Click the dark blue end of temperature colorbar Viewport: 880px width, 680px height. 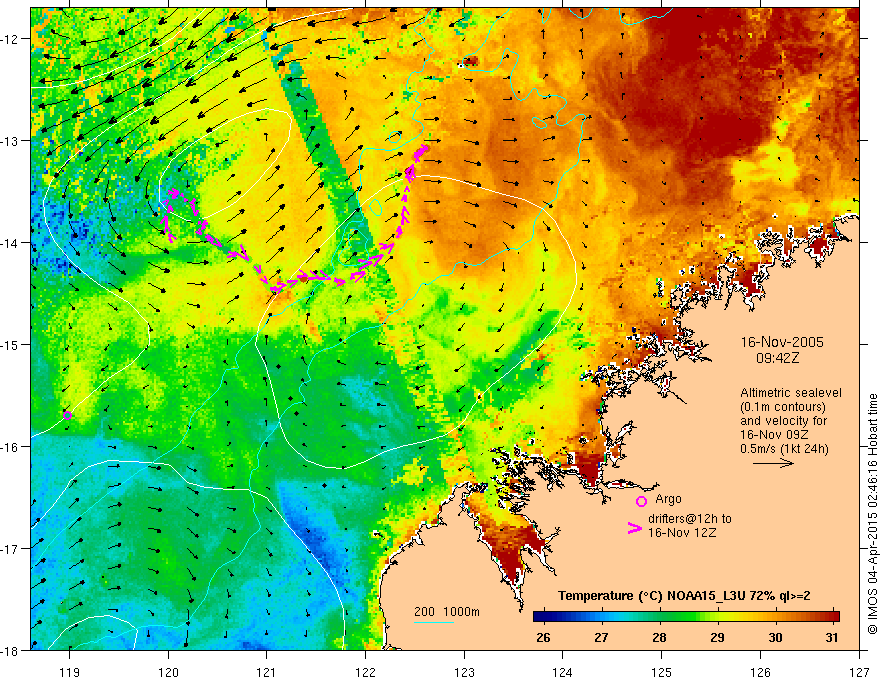[x=542, y=617]
